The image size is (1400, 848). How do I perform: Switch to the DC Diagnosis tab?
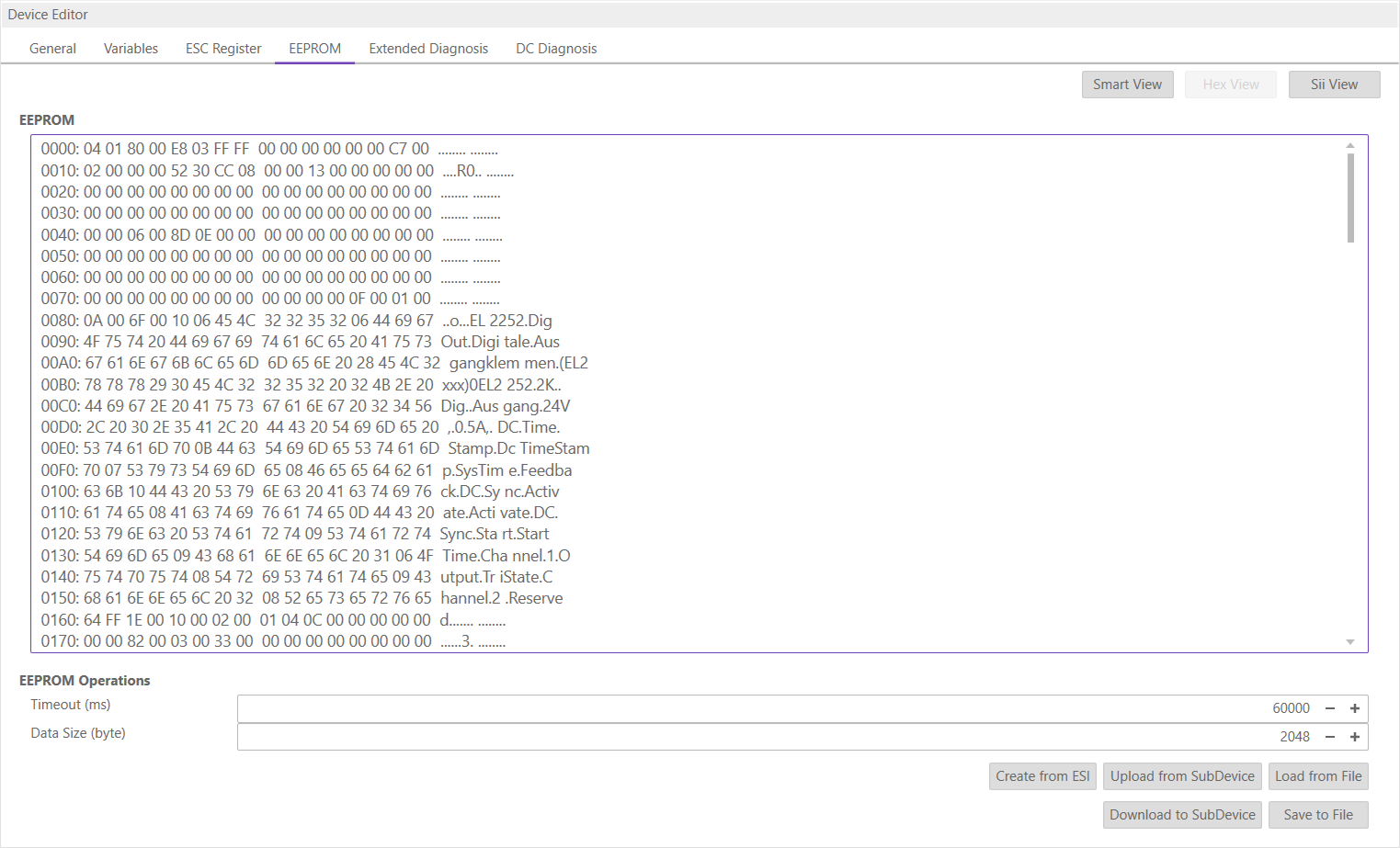(x=556, y=48)
